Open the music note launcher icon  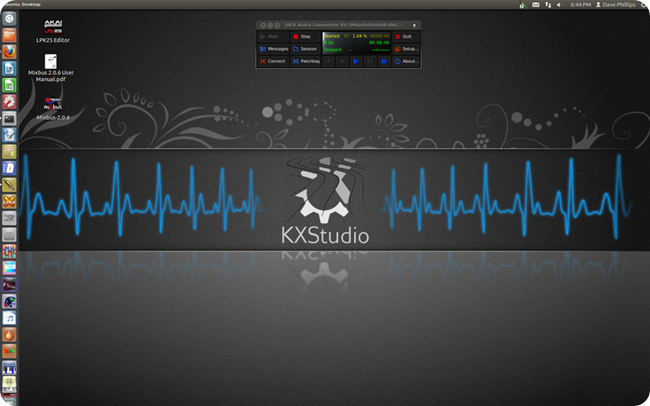click(x=9, y=318)
